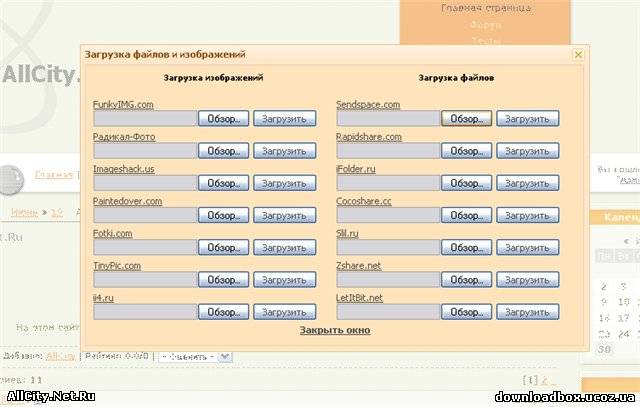Upload to Sendspace.com with Загрузить
Viewport: 640px width, 407px height.
coord(528,119)
